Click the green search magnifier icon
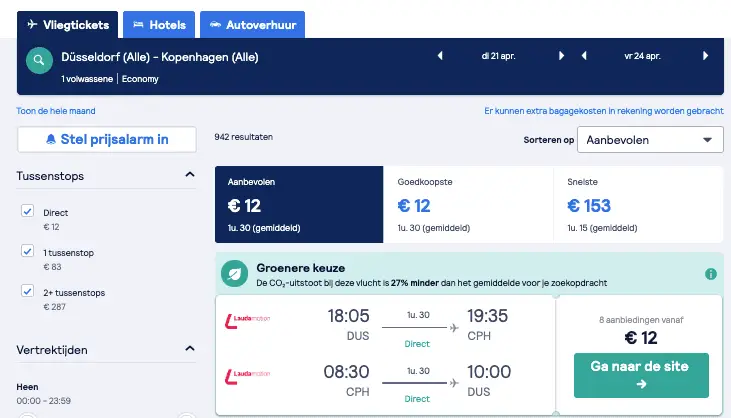 (x=39, y=60)
